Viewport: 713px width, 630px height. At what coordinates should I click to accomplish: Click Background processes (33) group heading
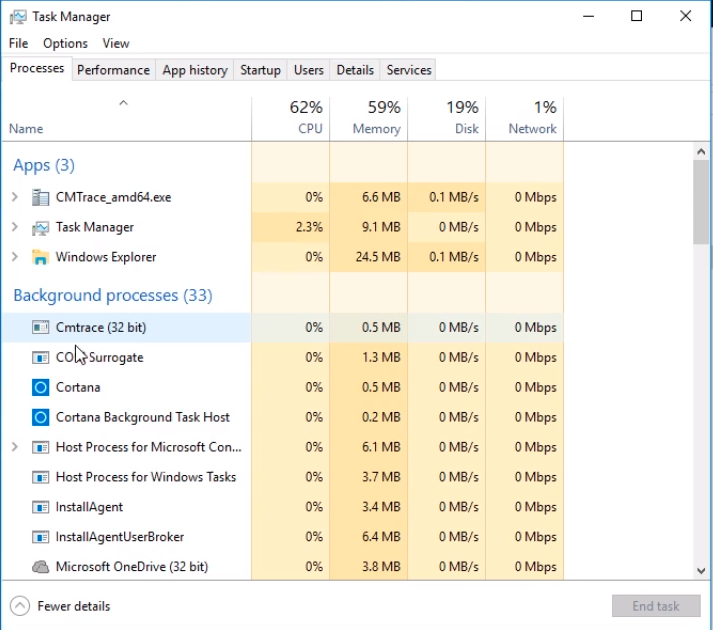coord(113,296)
